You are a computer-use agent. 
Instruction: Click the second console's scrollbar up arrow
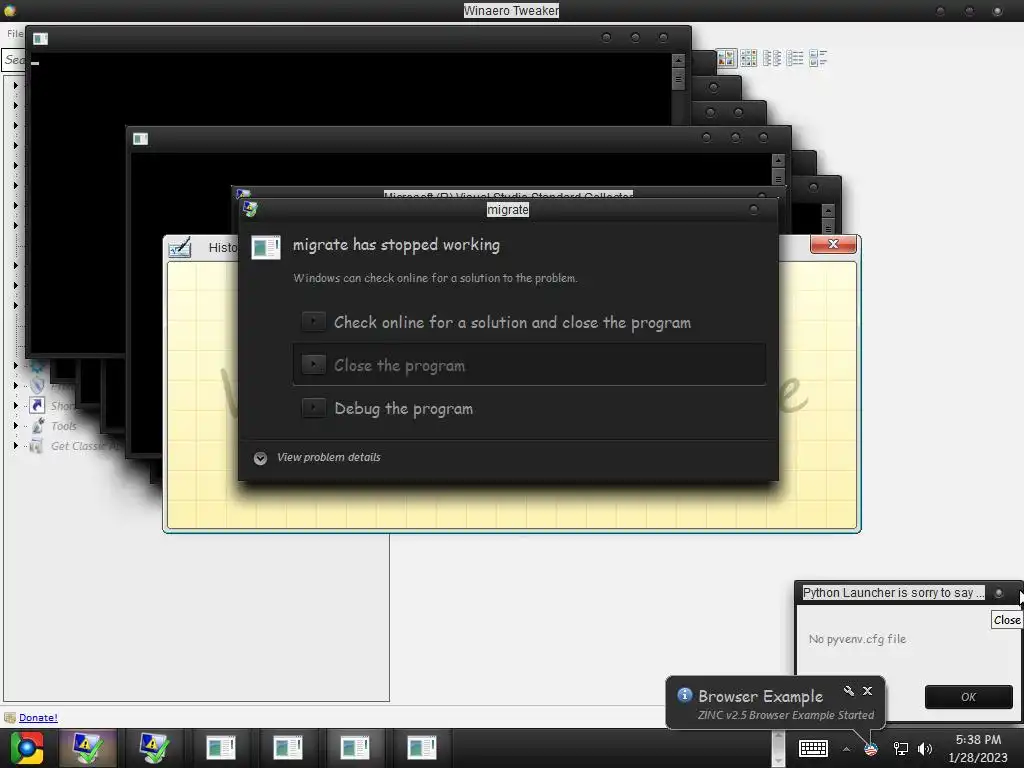point(778,159)
